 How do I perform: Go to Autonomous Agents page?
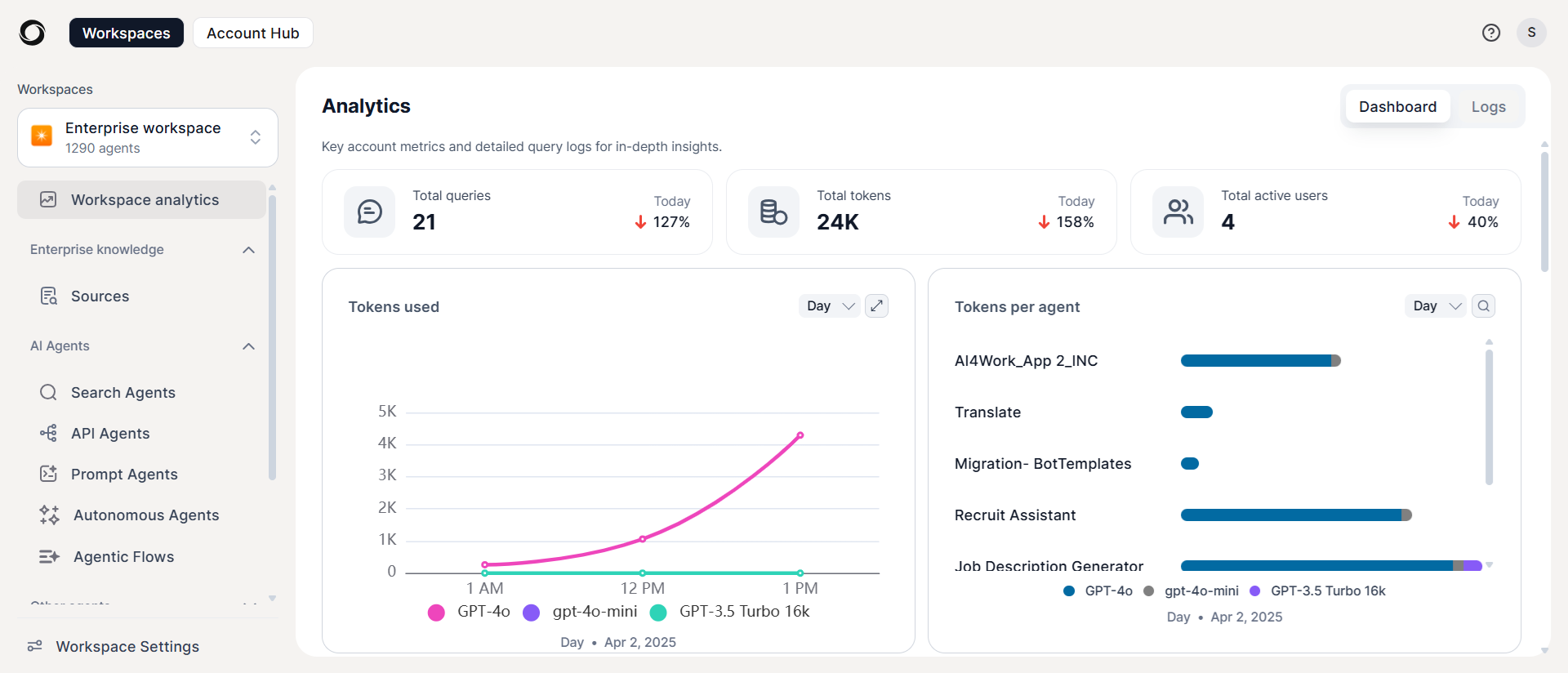click(x=144, y=515)
